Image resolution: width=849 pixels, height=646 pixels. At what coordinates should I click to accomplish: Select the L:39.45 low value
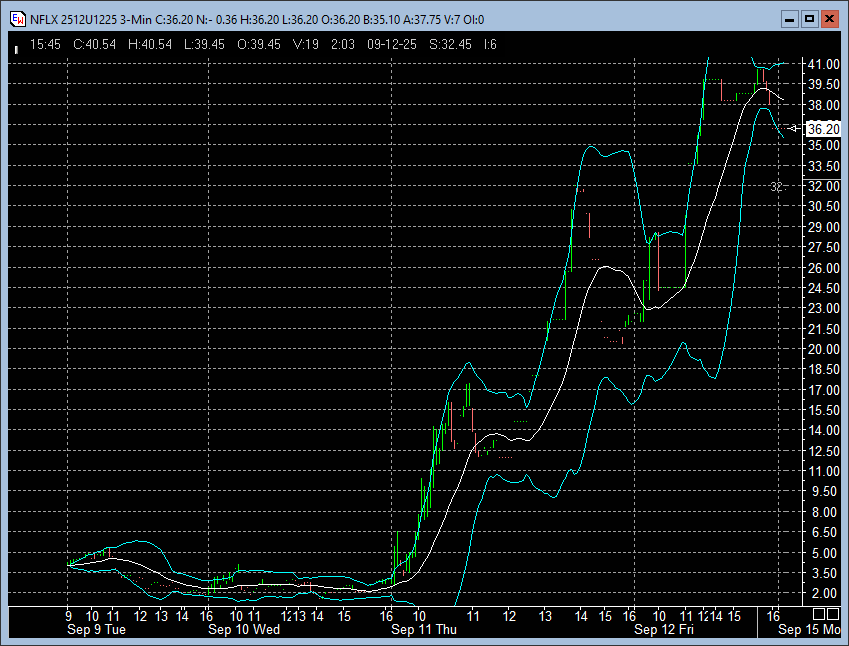point(204,44)
